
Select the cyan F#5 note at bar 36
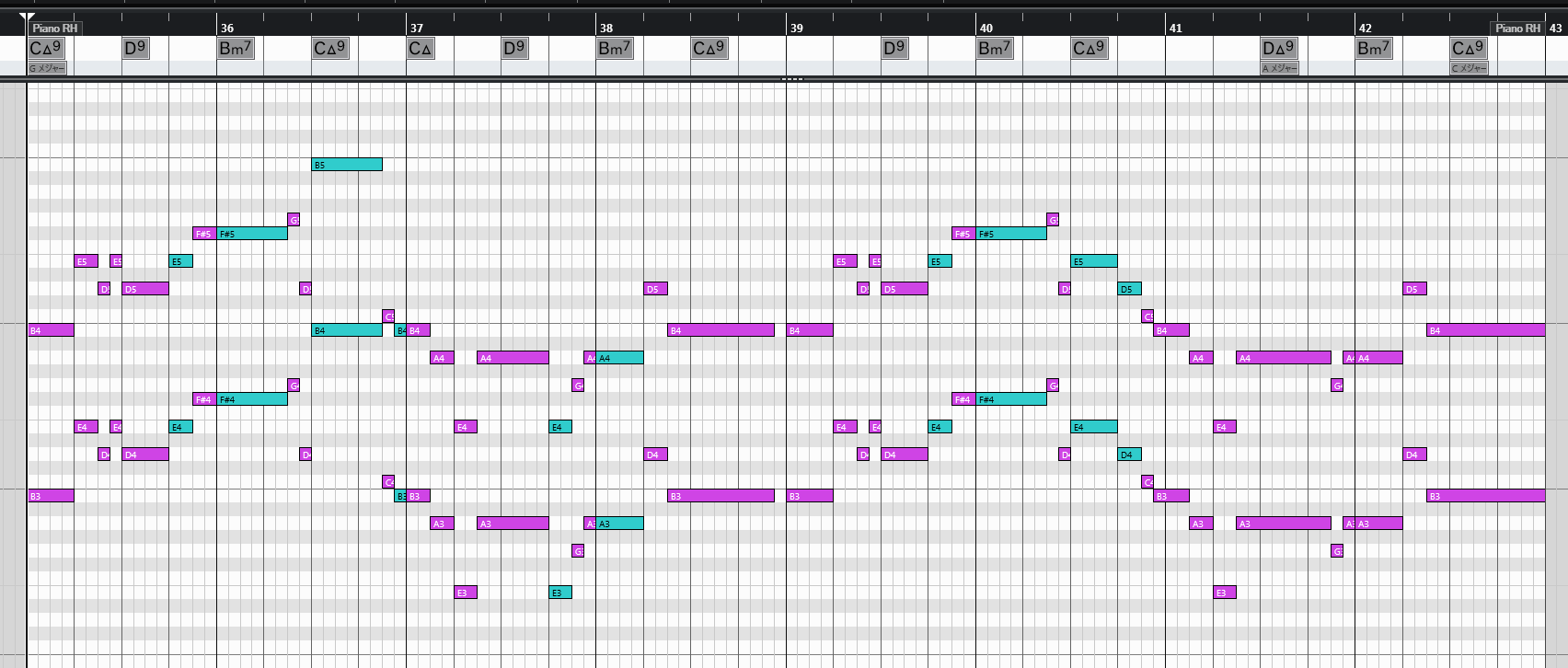pos(252,234)
